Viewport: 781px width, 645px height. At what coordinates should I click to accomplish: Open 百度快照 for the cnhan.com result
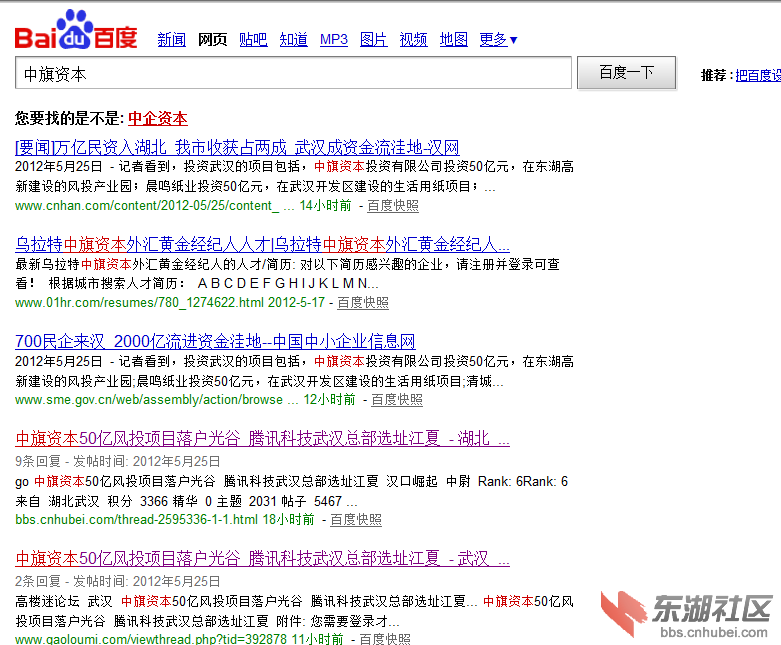coord(392,206)
